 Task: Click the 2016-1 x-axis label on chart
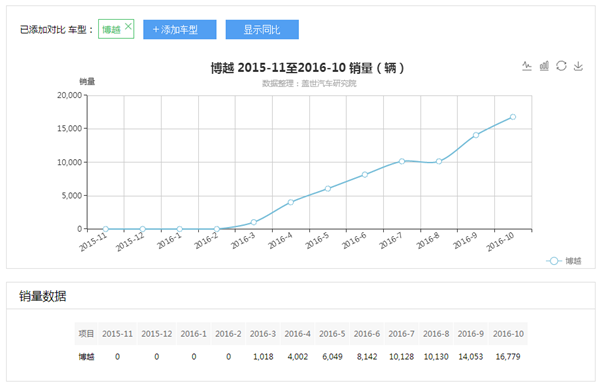pyautogui.click(x=168, y=241)
